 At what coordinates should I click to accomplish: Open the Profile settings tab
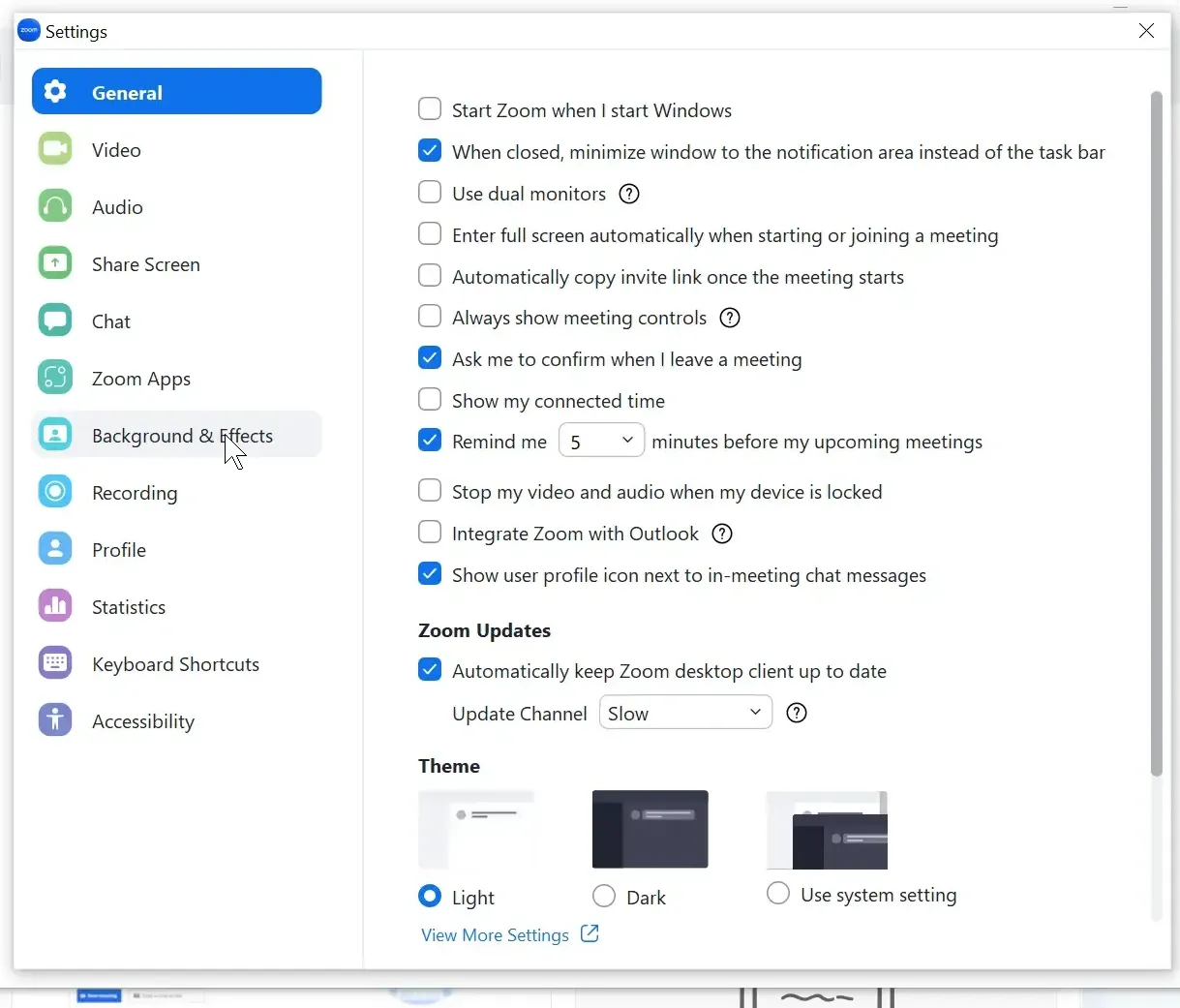pos(177,549)
